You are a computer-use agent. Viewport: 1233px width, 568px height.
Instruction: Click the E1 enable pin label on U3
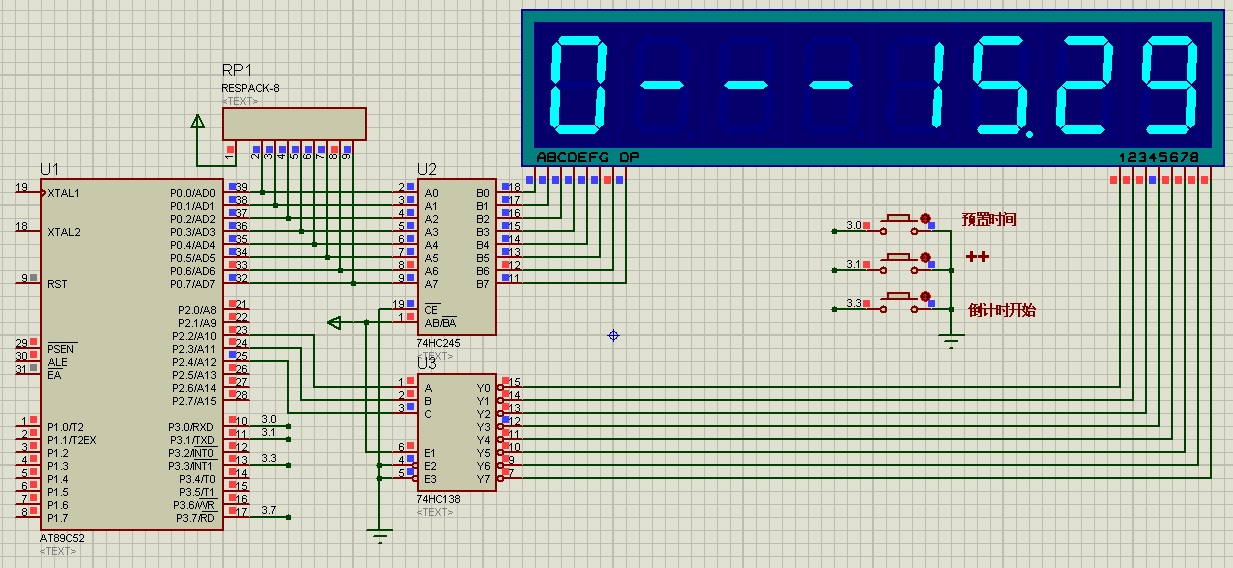(430, 453)
